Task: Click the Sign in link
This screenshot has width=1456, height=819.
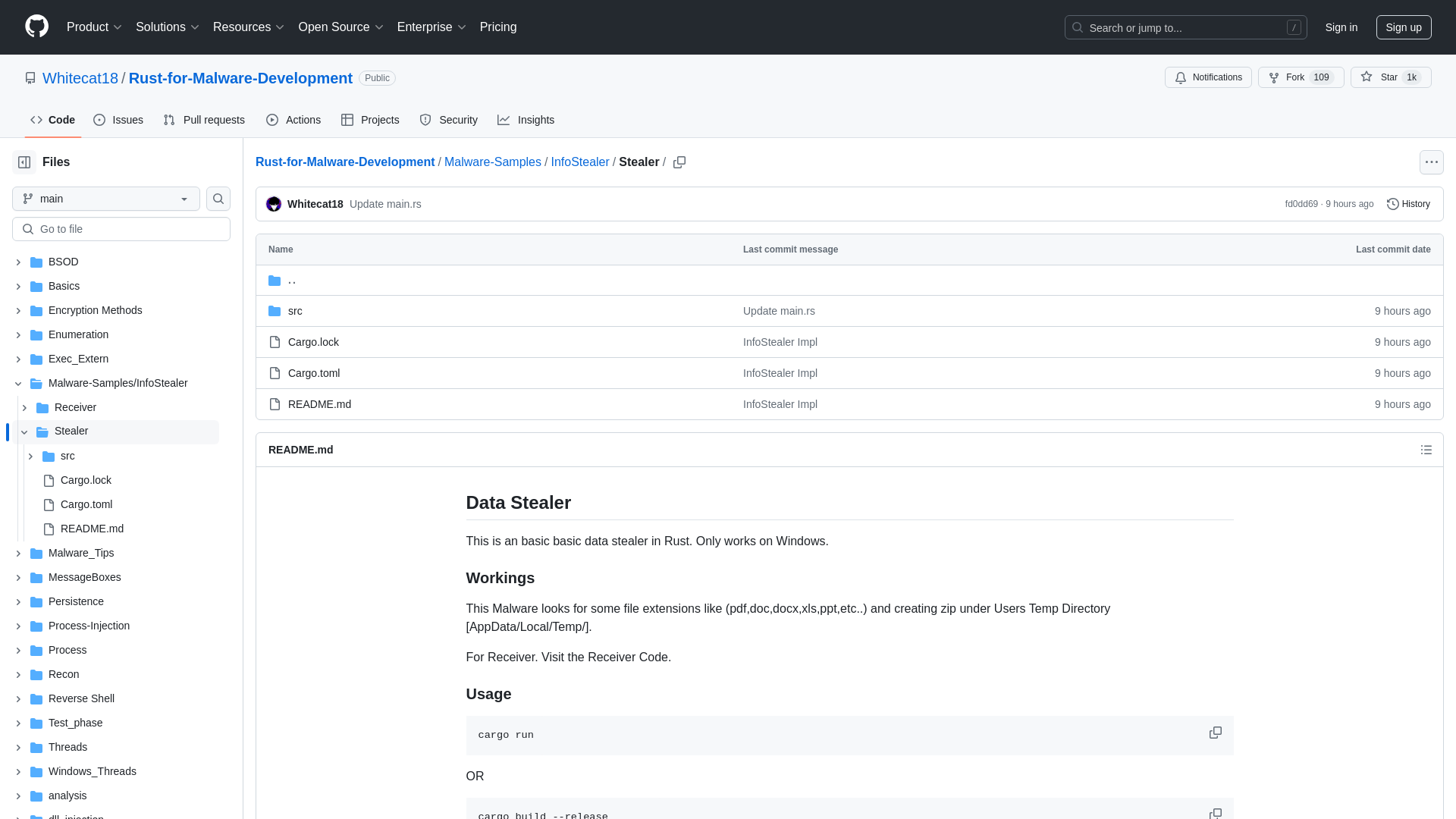Action: 1341,27
